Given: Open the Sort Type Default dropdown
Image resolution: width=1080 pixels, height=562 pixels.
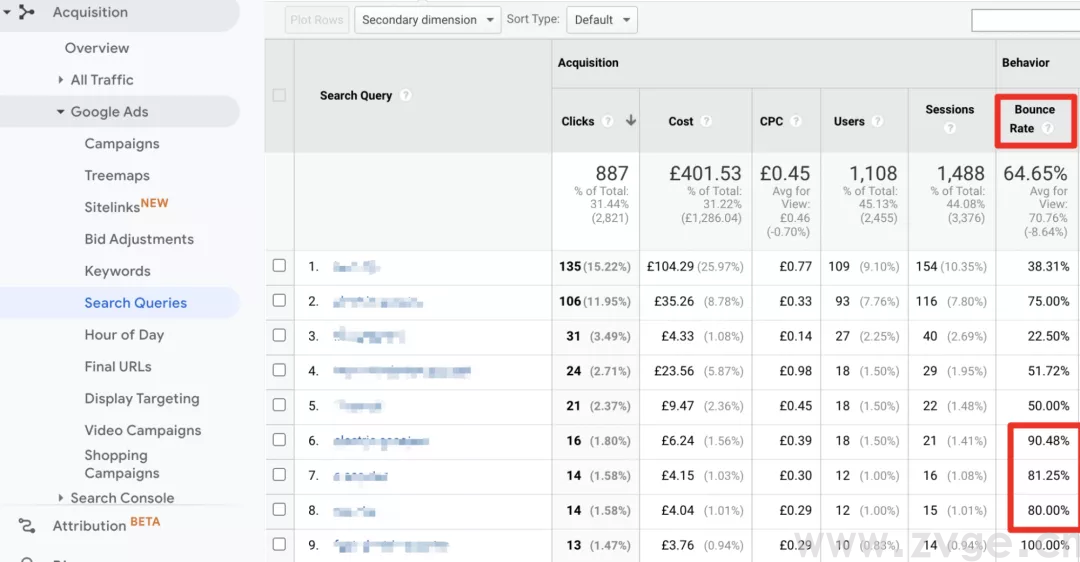Looking at the screenshot, I should (601, 20).
